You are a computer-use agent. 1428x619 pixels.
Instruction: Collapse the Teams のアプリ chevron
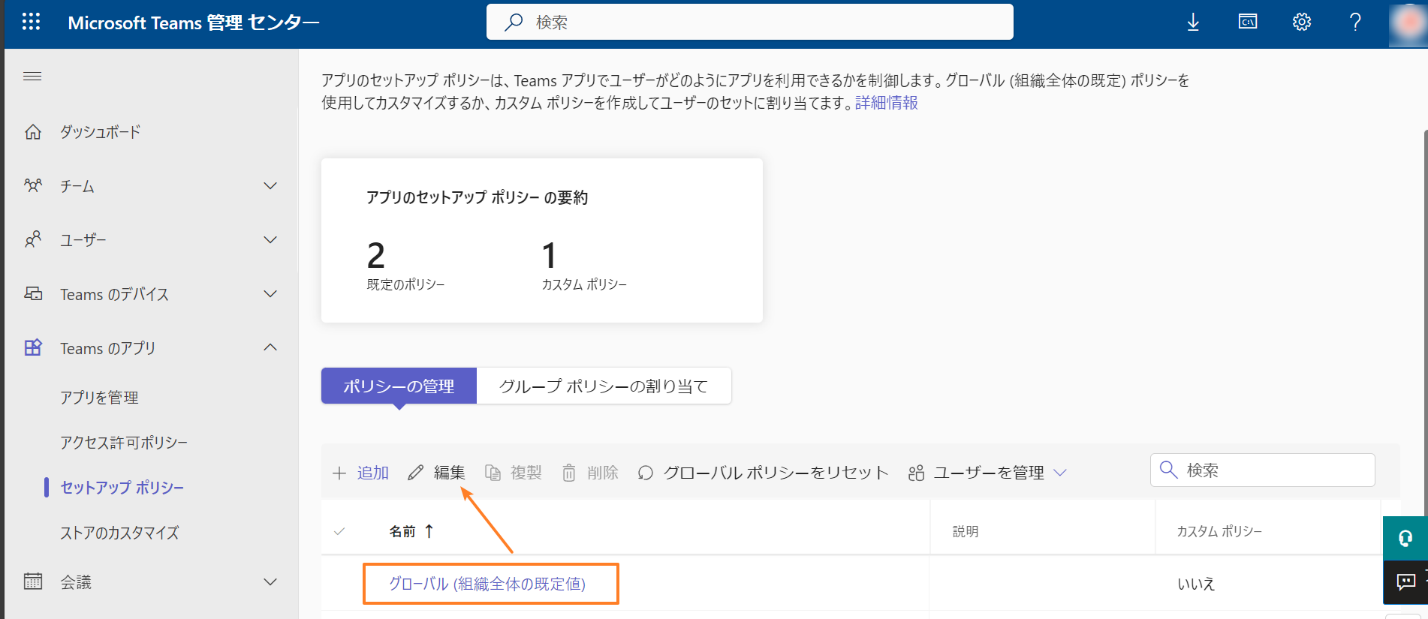pos(269,348)
